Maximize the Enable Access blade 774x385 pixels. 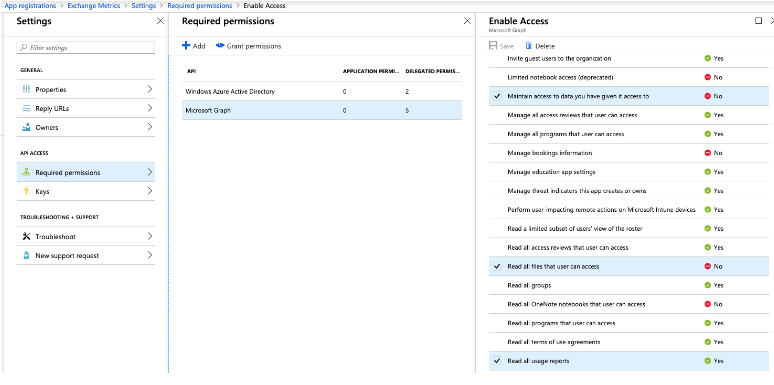(759, 21)
